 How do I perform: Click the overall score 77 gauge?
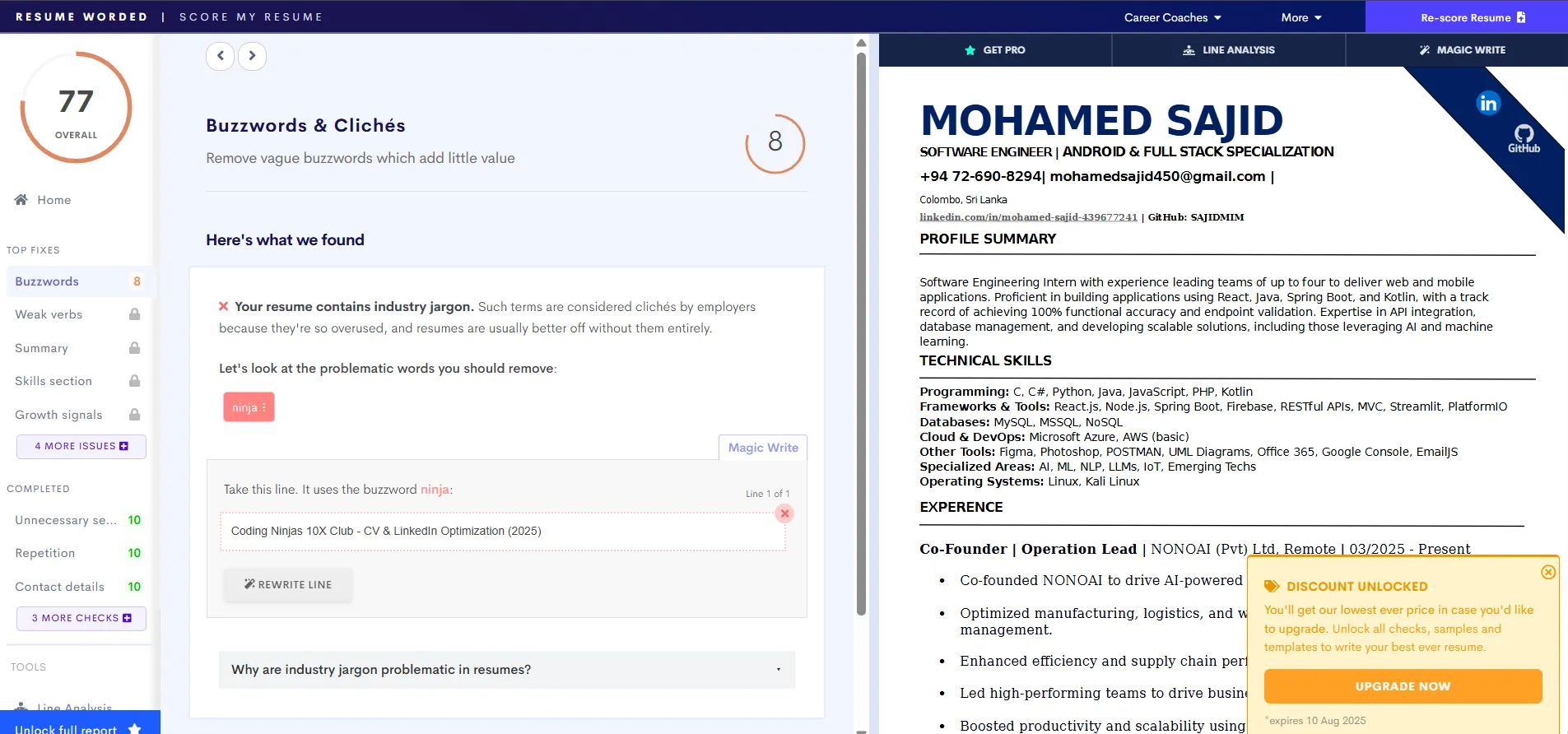[76, 108]
